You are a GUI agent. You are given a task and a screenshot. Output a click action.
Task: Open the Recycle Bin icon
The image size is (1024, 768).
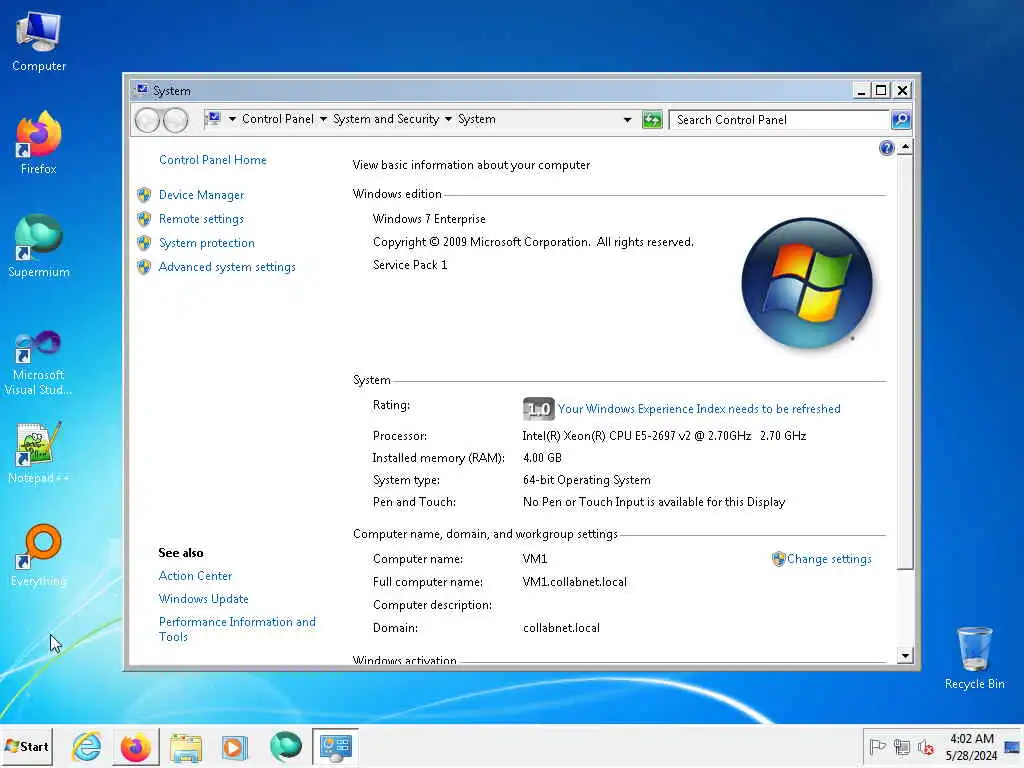[x=974, y=658]
